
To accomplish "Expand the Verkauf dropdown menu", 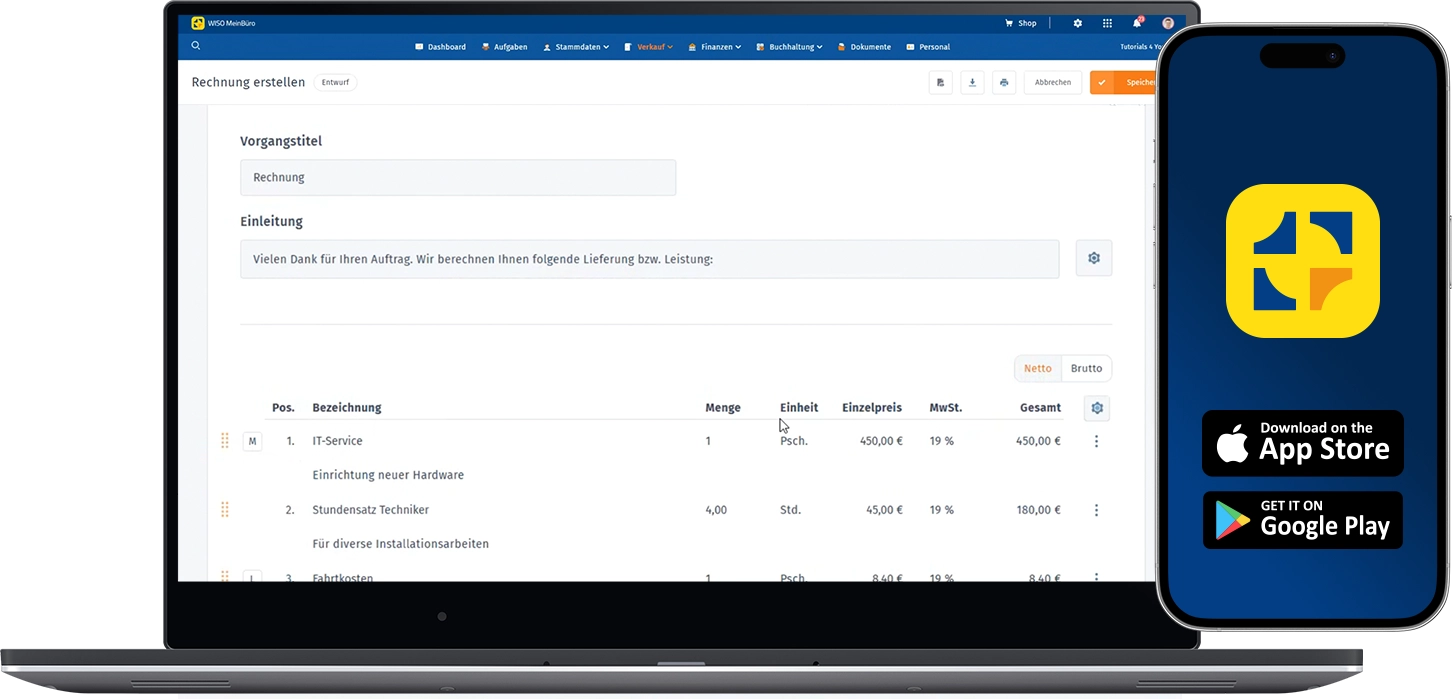I will click(x=649, y=47).
